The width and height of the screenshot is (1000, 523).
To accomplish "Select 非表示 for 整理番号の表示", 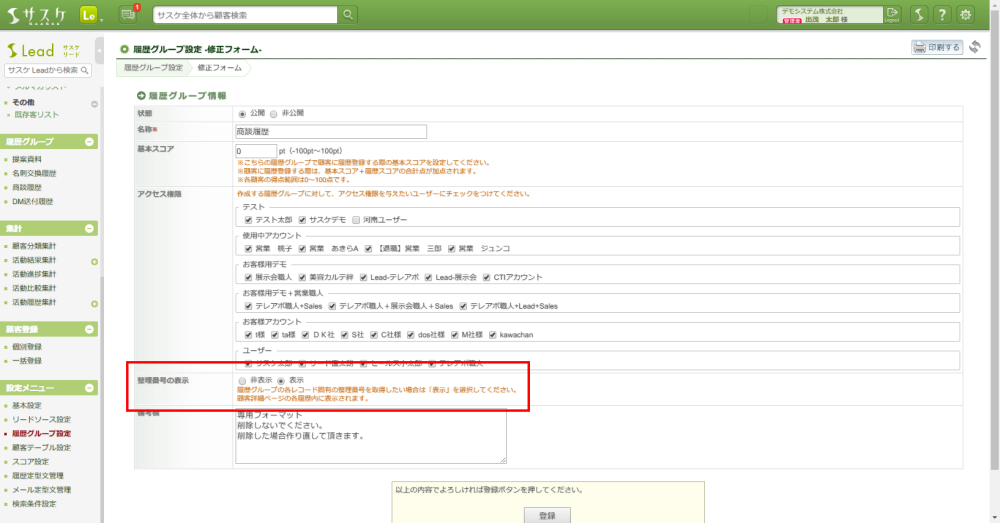I will [242, 381].
